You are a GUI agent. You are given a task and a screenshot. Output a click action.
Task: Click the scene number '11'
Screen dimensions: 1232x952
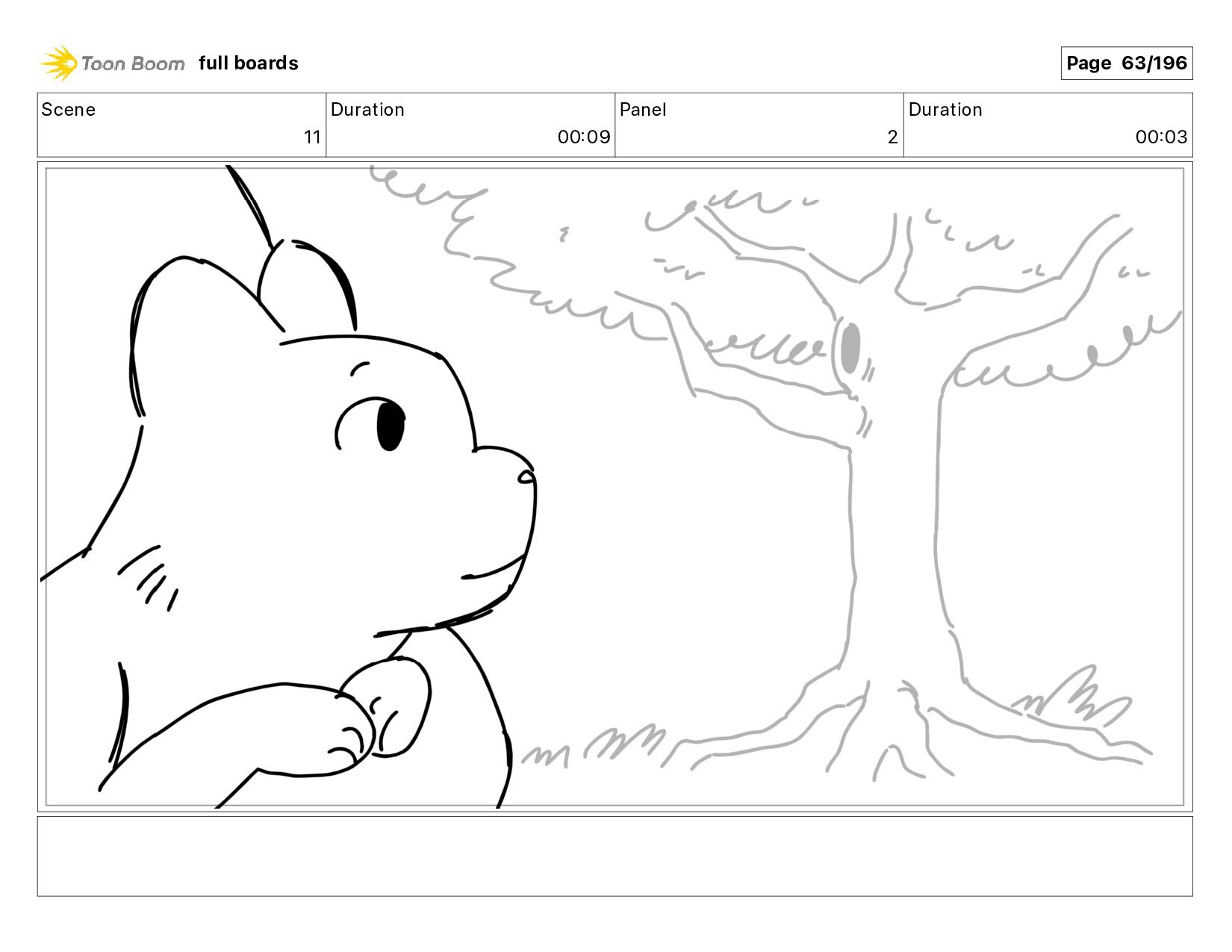pyautogui.click(x=312, y=137)
